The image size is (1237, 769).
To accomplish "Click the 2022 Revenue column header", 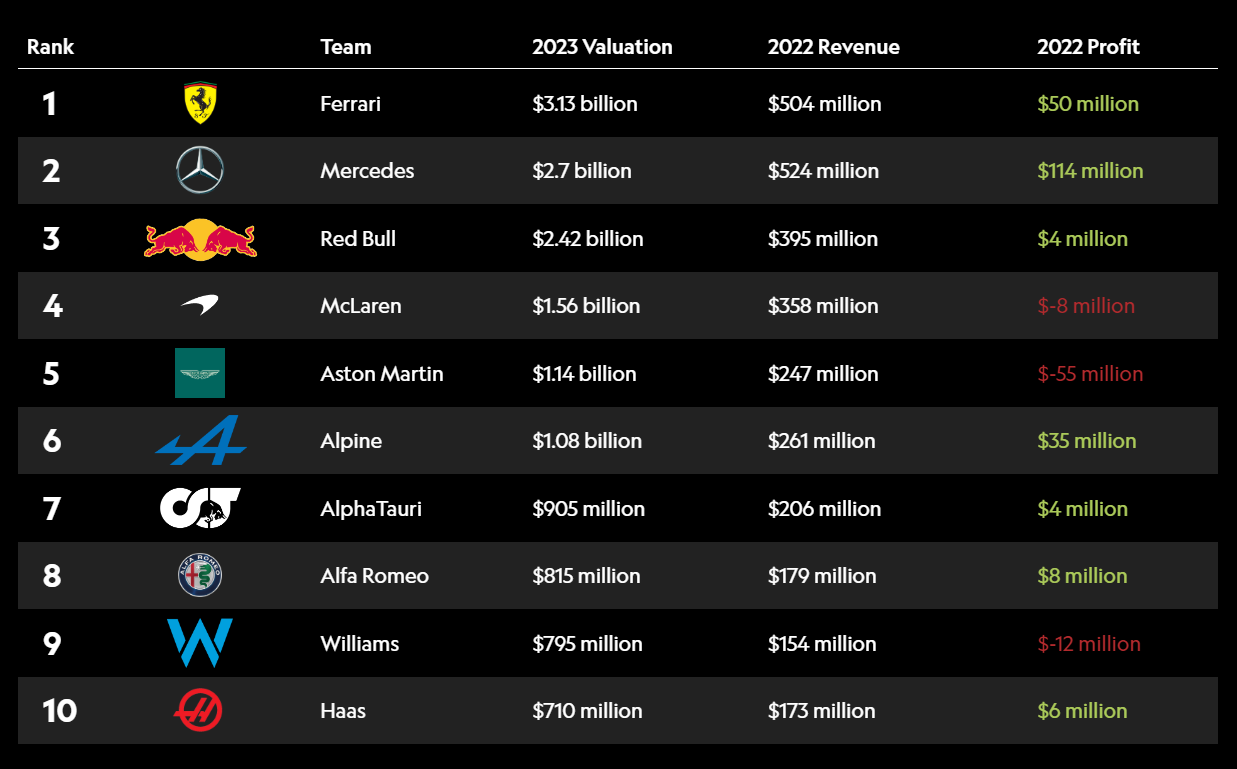I will click(833, 47).
